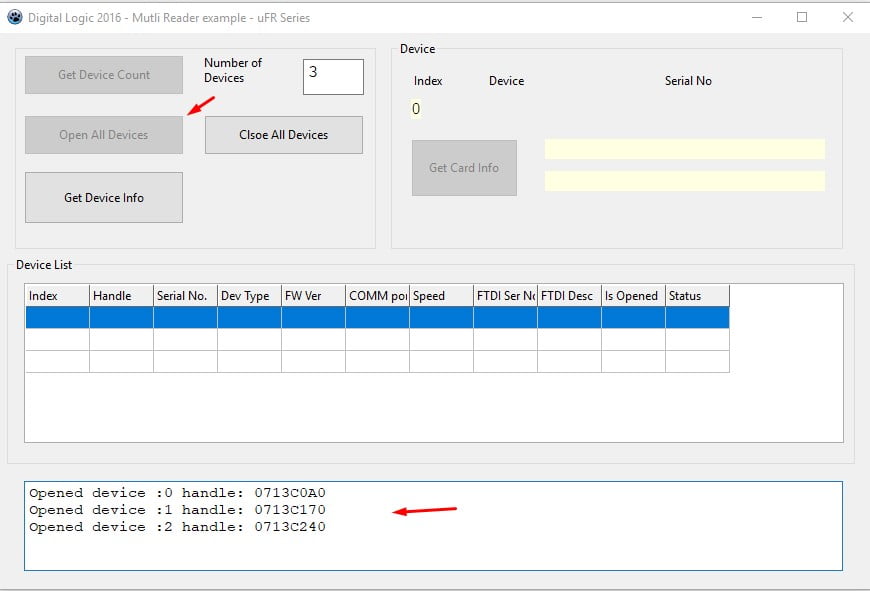
Task: Focus the Number of Devices input field
Action: pyautogui.click(x=333, y=77)
